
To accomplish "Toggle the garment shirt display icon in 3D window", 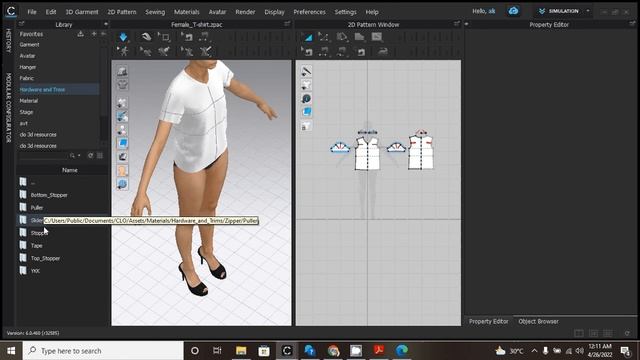I will 122,84.
